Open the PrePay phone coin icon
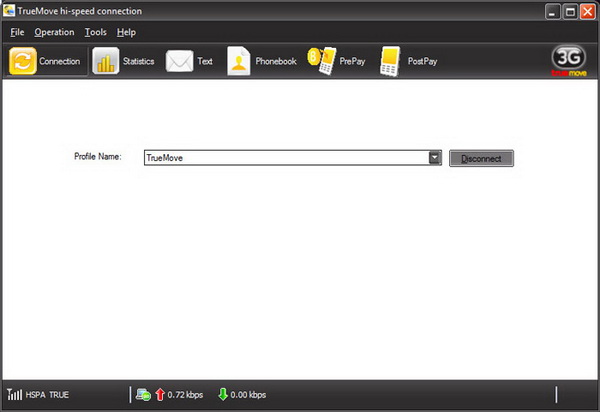Screen dimensions: 600x412 click(x=322, y=61)
